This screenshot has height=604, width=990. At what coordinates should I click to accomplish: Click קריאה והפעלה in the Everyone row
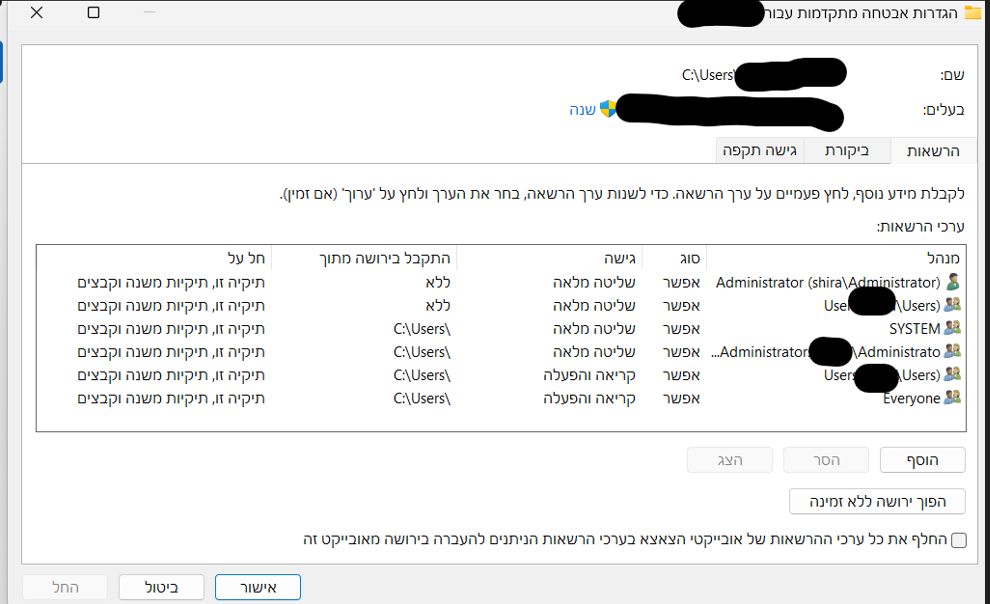589,398
